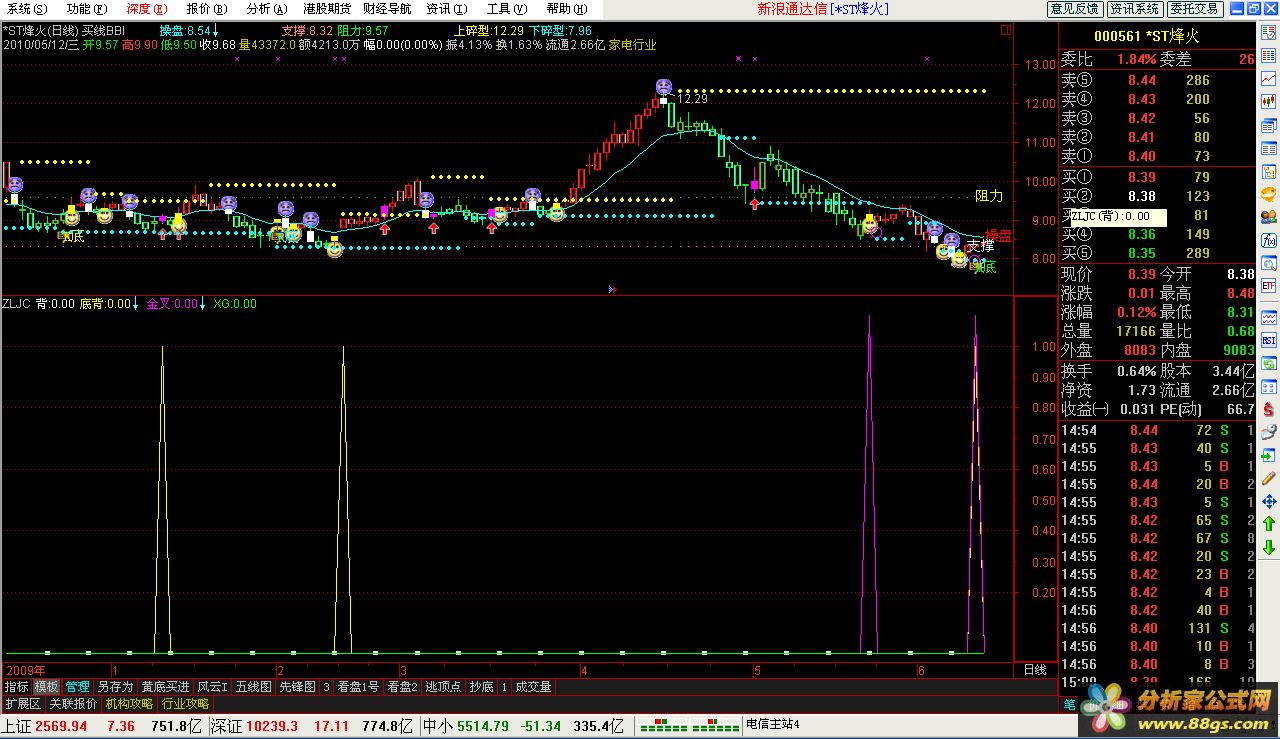Select the 五线图 tab
Viewport: 1280px width, 739px height.
(x=253, y=687)
